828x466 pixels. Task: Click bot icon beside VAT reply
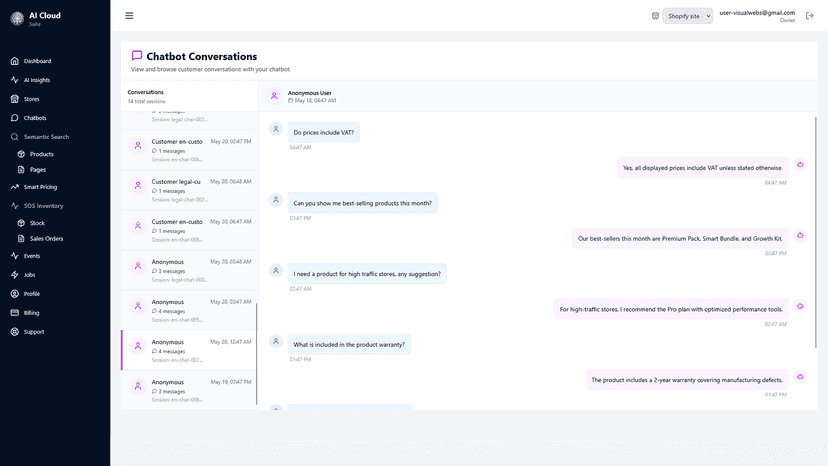click(801, 165)
